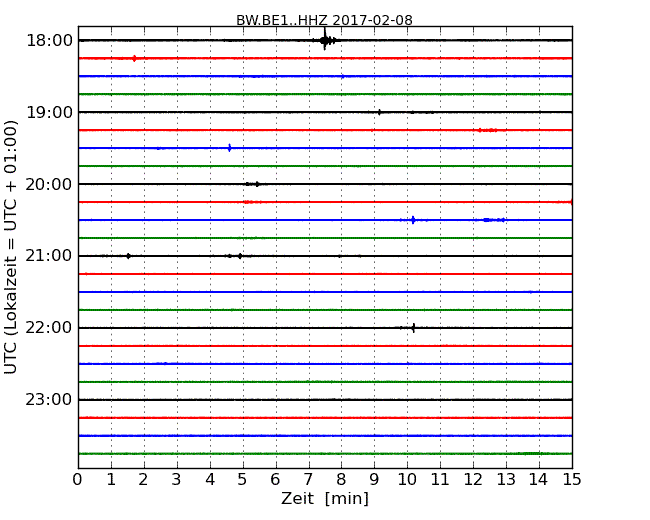Click the 23:00 time label
Viewport: 650px width, 520px height.
(49, 400)
